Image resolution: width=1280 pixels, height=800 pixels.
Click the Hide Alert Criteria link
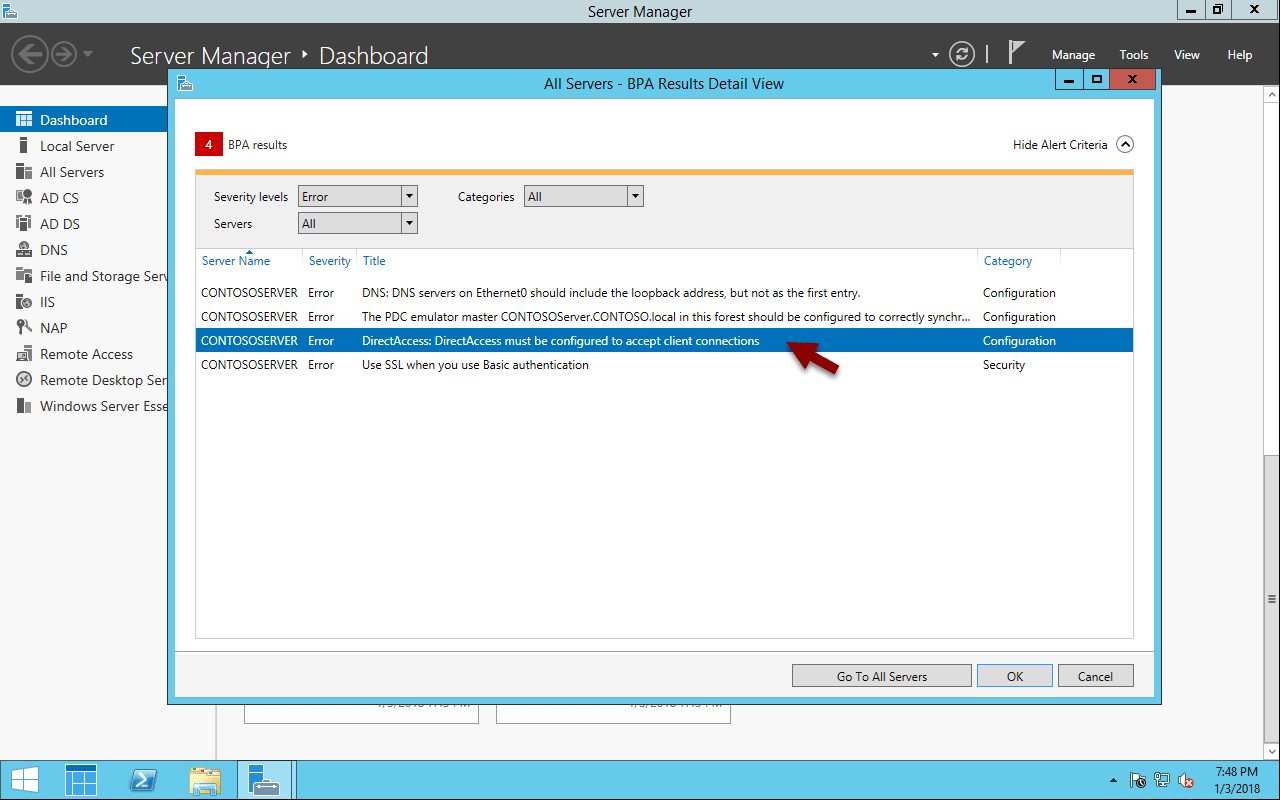(x=1060, y=145)
